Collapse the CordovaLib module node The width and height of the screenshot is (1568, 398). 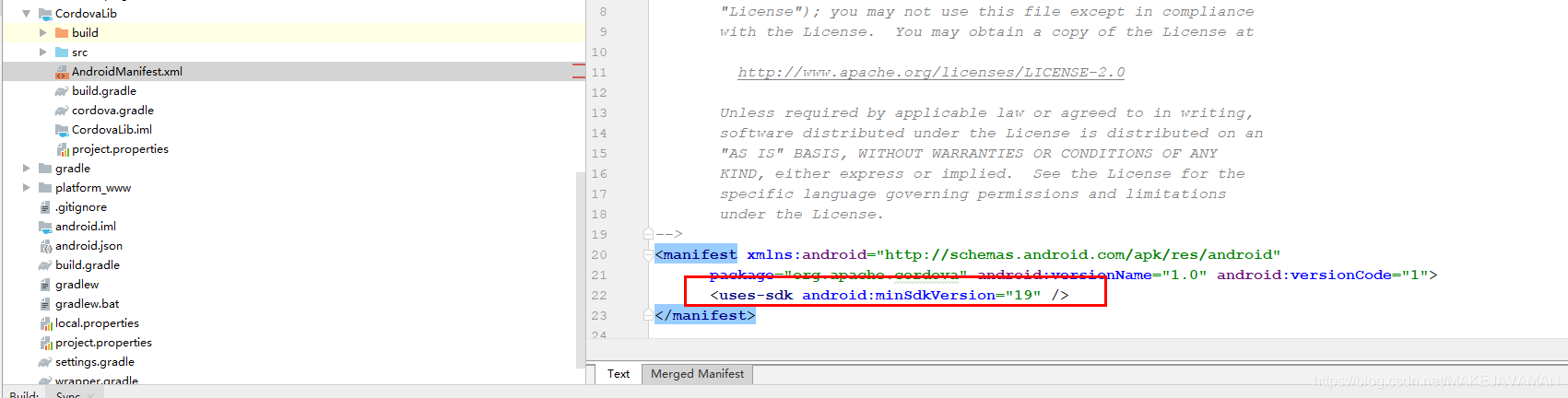tap(26, 13)
